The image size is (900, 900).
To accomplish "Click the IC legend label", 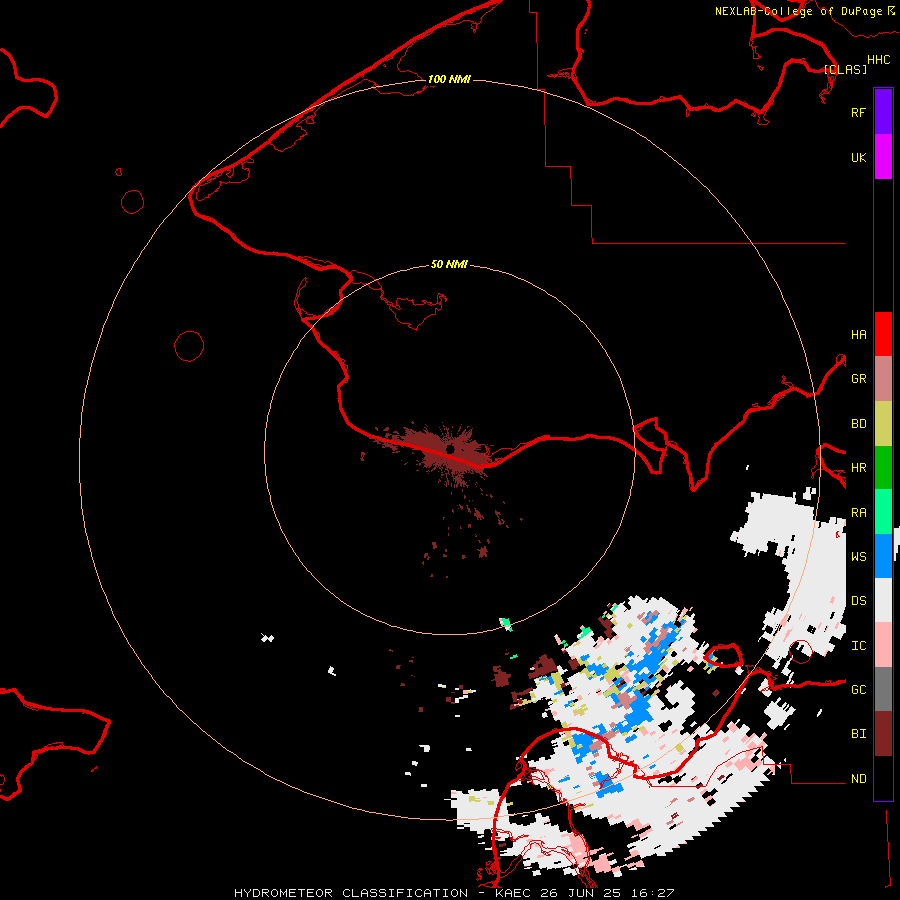I will [858, 646].
